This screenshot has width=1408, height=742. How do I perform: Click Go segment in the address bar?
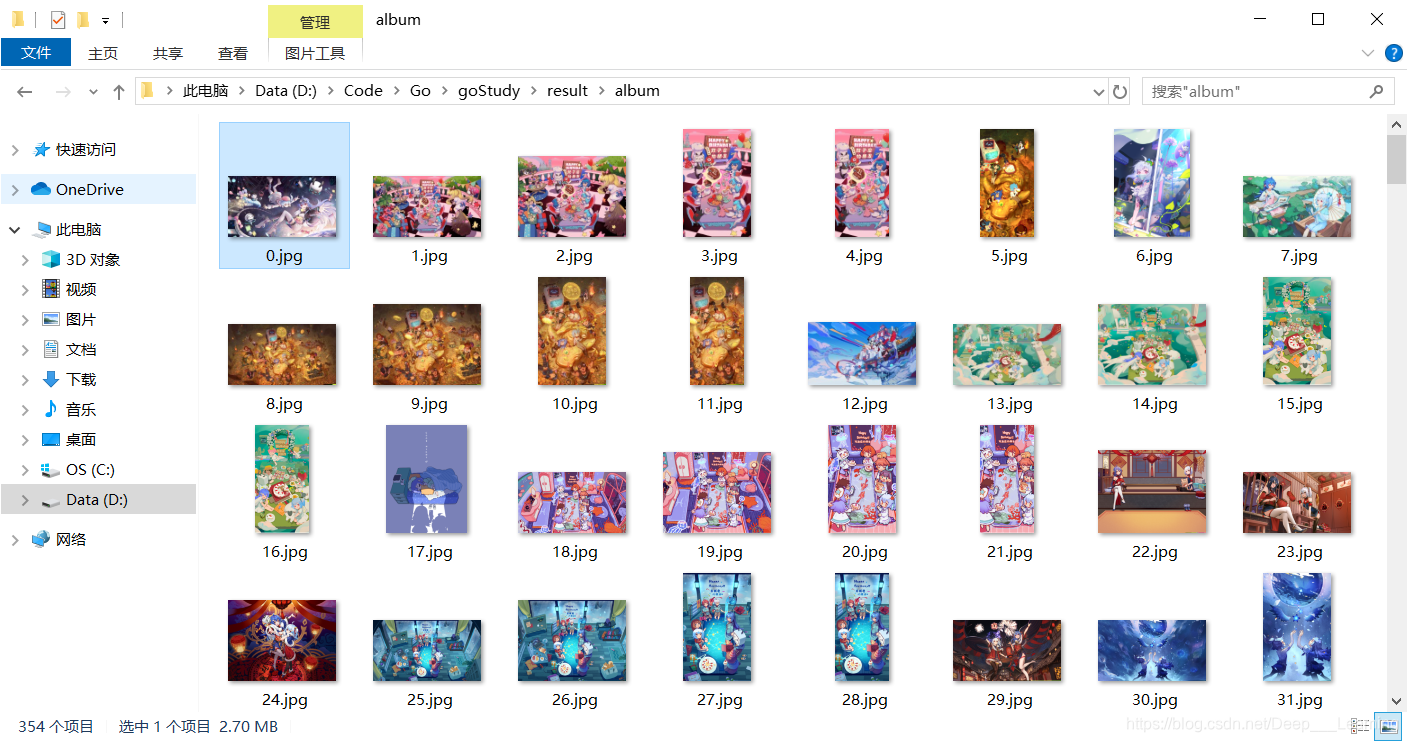pyautogui.click(x=420, y=90)
